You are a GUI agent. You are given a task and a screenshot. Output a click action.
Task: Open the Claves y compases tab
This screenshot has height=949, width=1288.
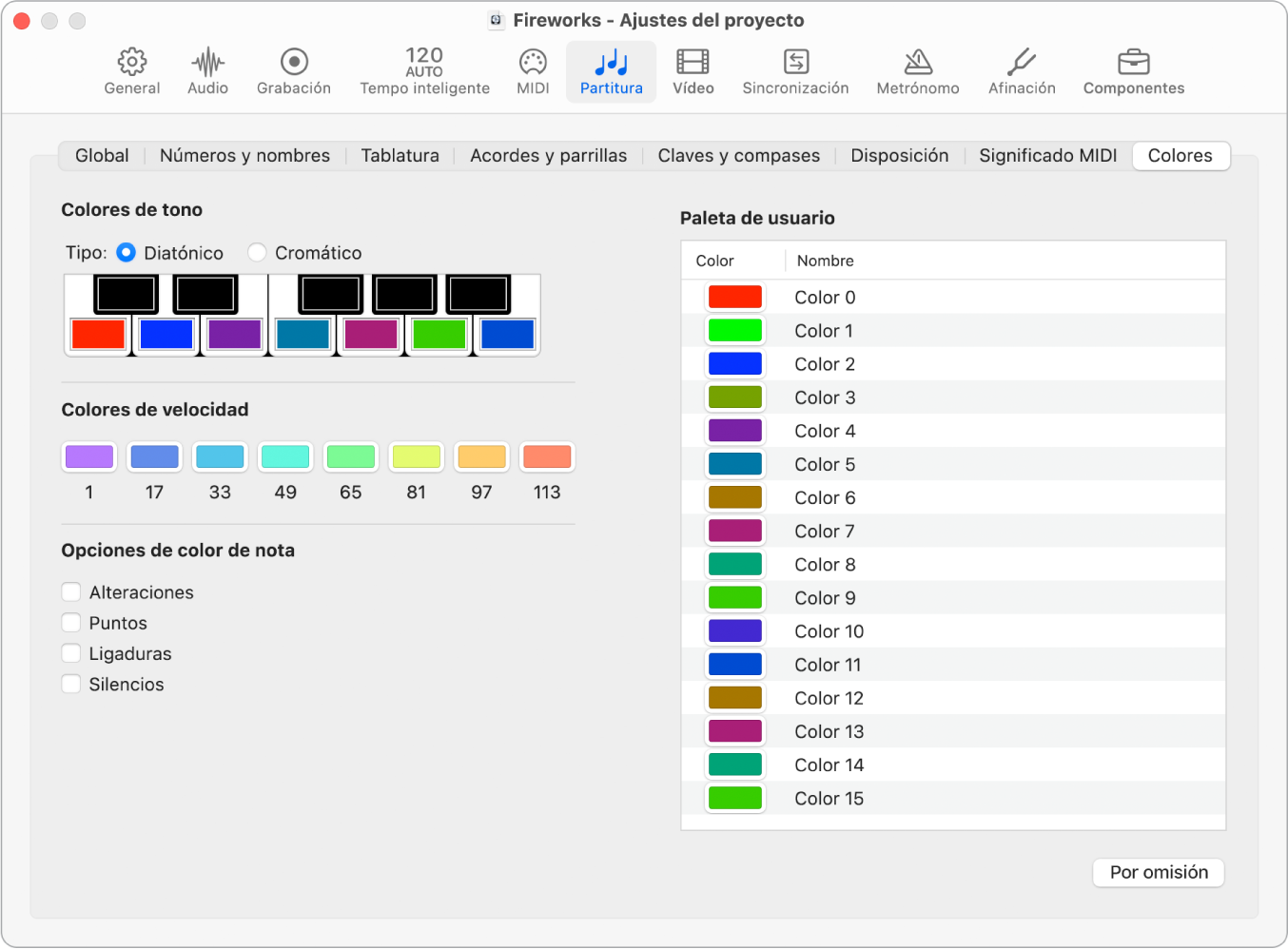point(738,156)
